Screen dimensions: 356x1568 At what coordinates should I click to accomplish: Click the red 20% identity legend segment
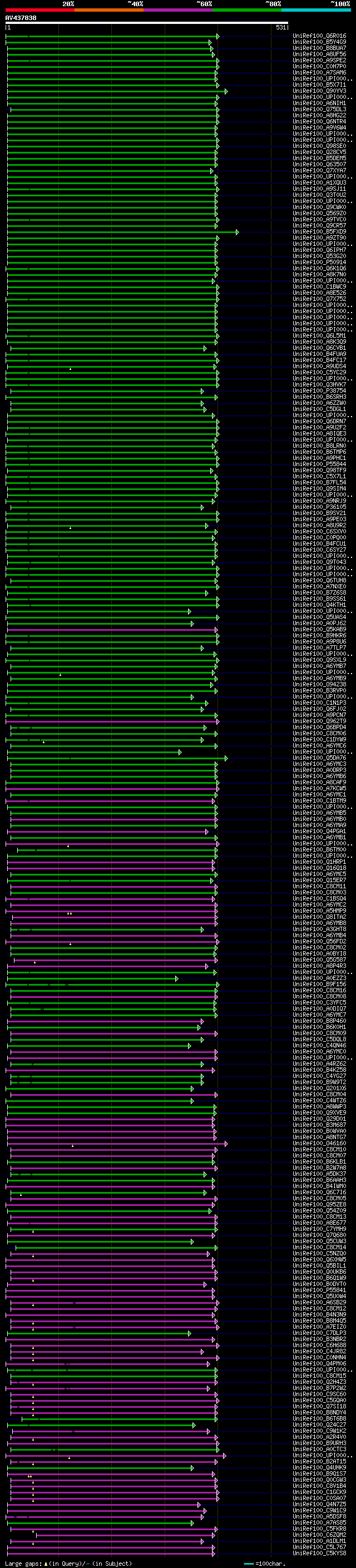coord(40,10)
